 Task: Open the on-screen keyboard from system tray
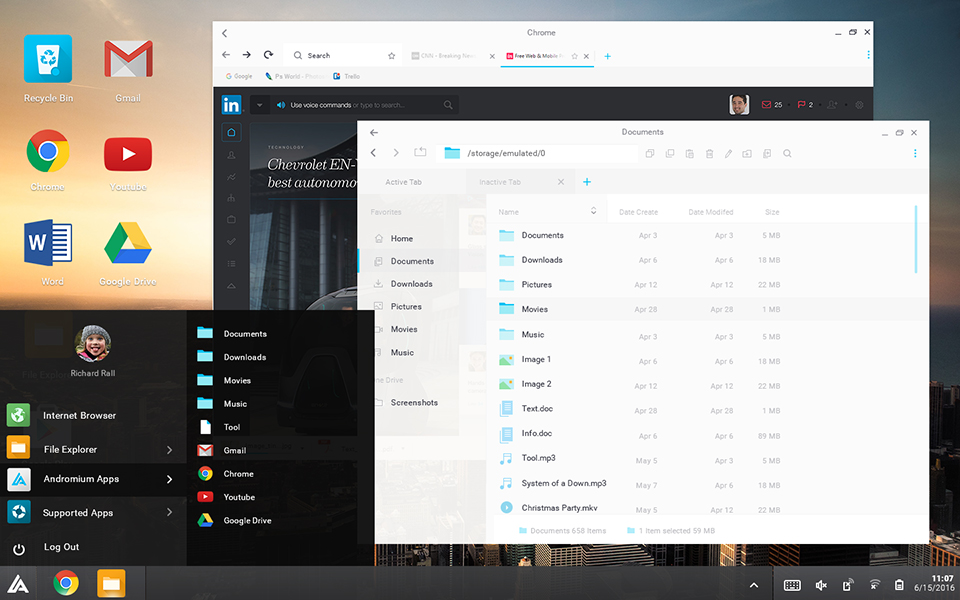792,585
